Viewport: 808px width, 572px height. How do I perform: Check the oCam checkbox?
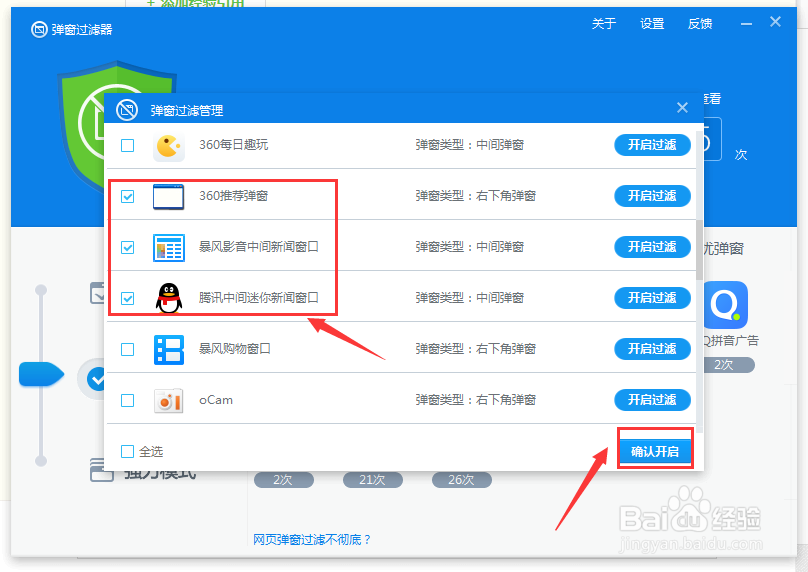[127, 400]
